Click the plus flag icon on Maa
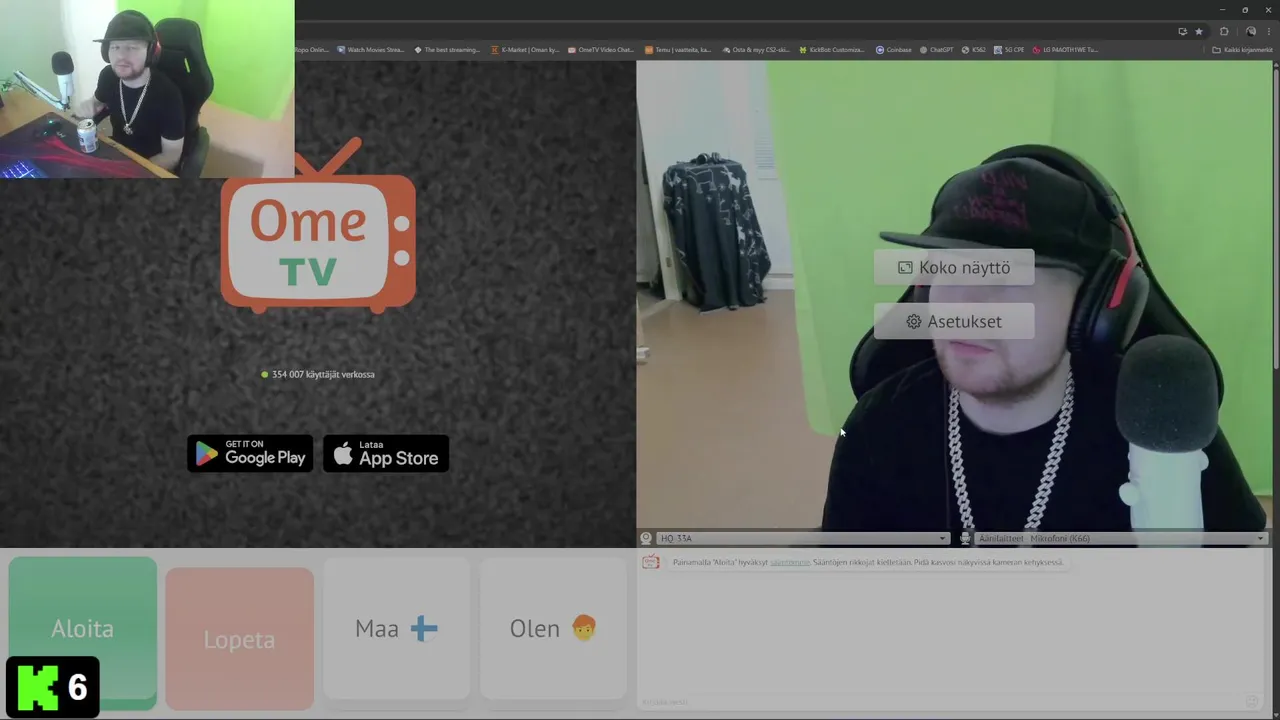 coord(424,628)
